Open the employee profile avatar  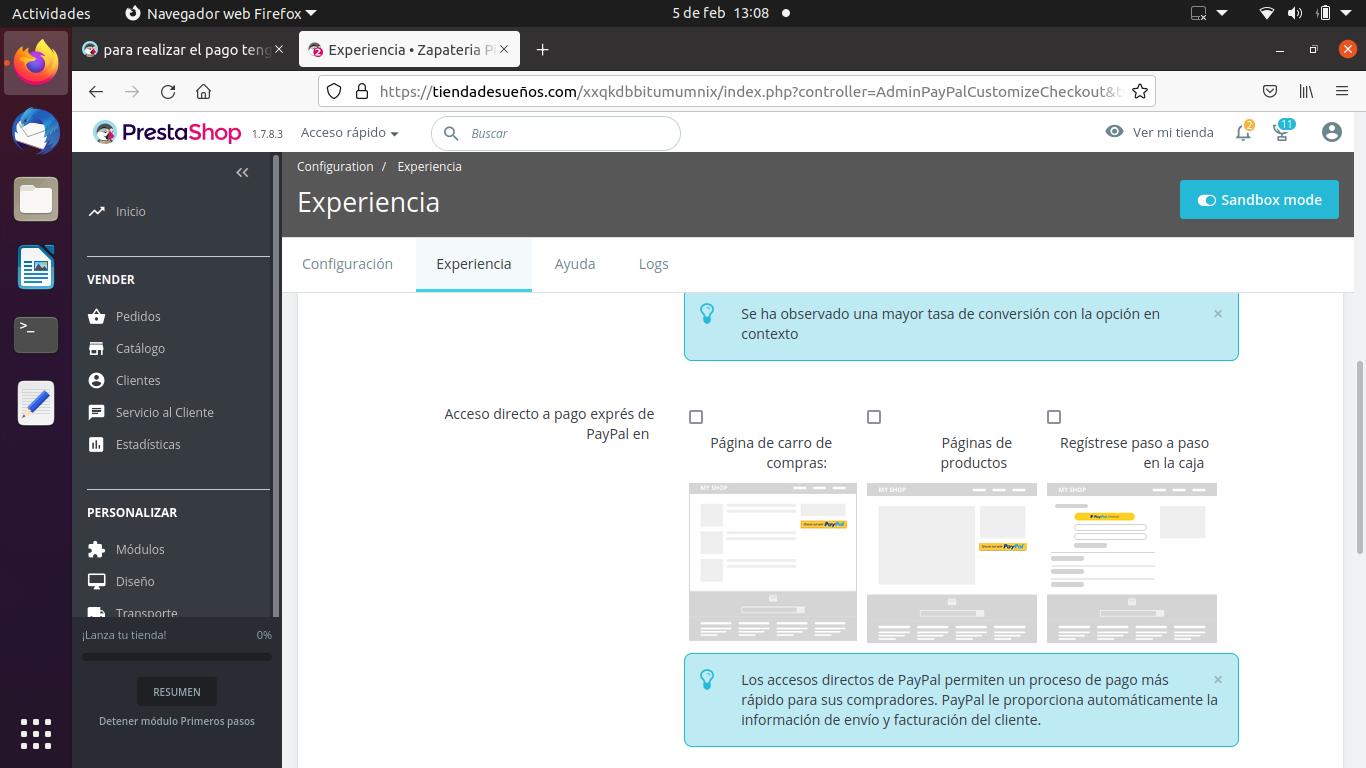click(1331, 132)
